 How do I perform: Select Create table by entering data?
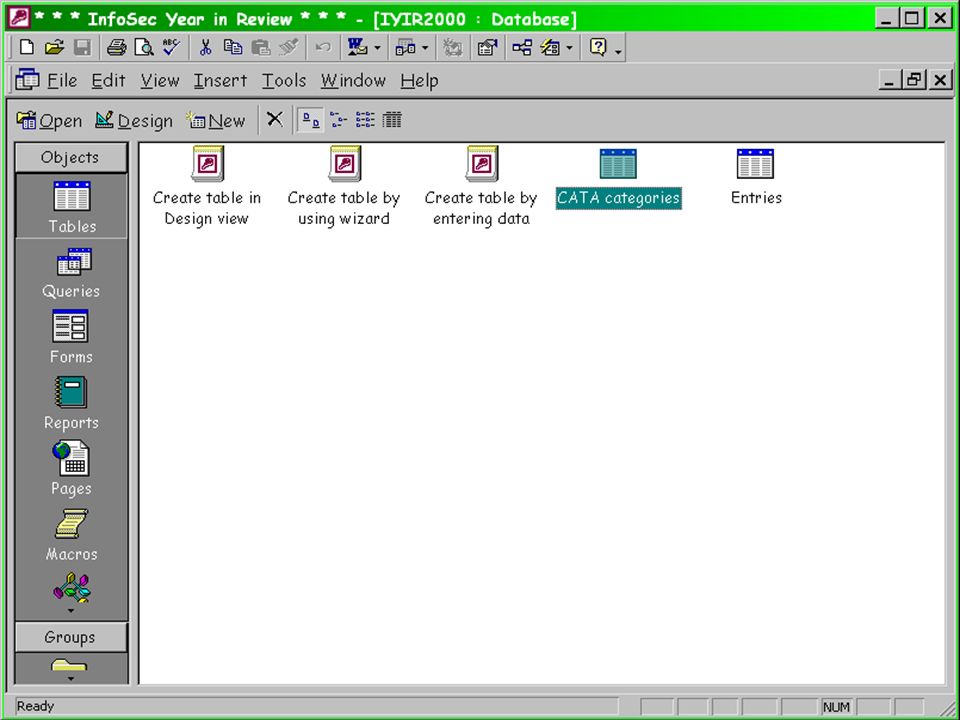(481, 187)
